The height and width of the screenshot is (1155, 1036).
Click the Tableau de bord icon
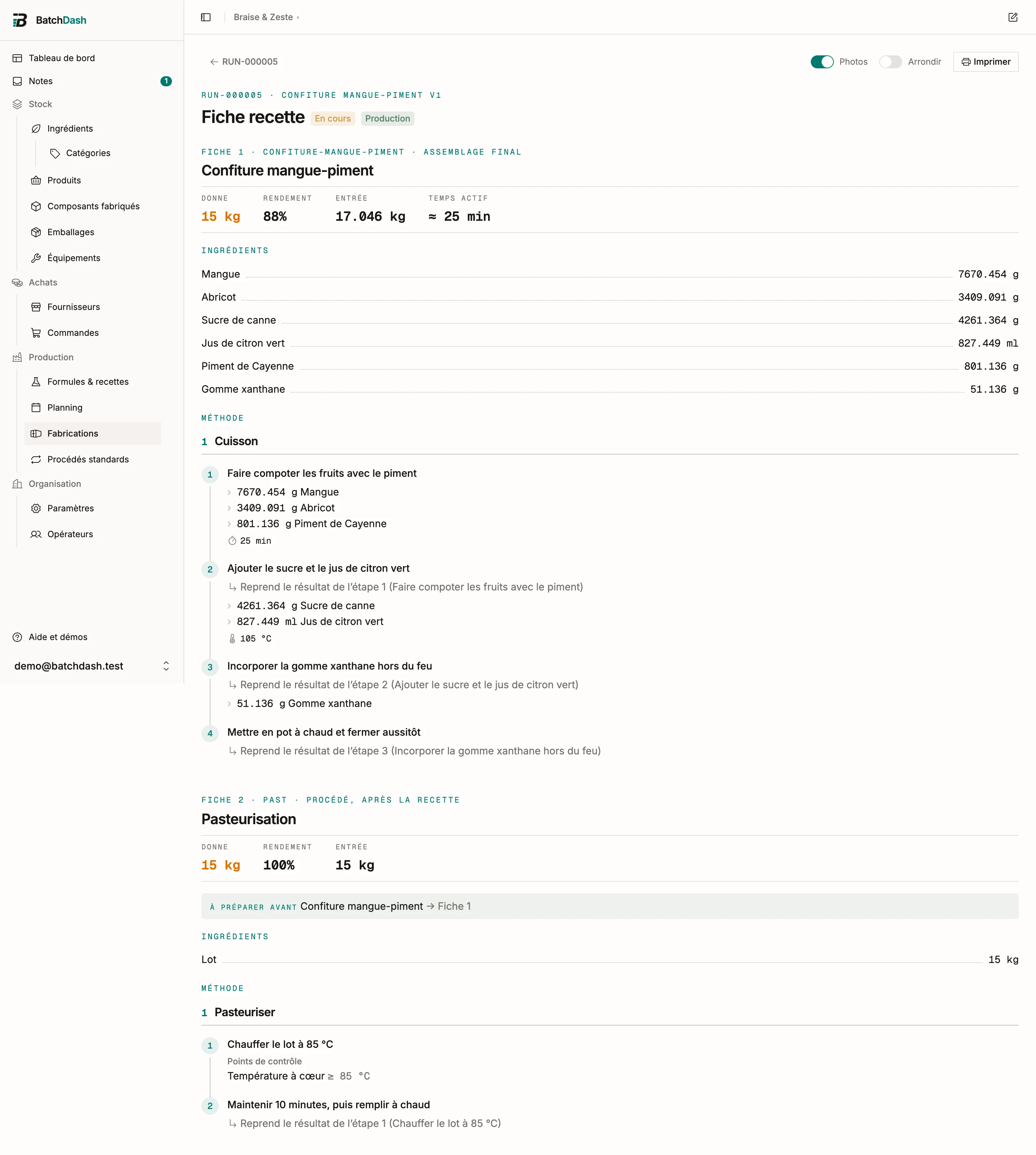(x=18, y=58)
